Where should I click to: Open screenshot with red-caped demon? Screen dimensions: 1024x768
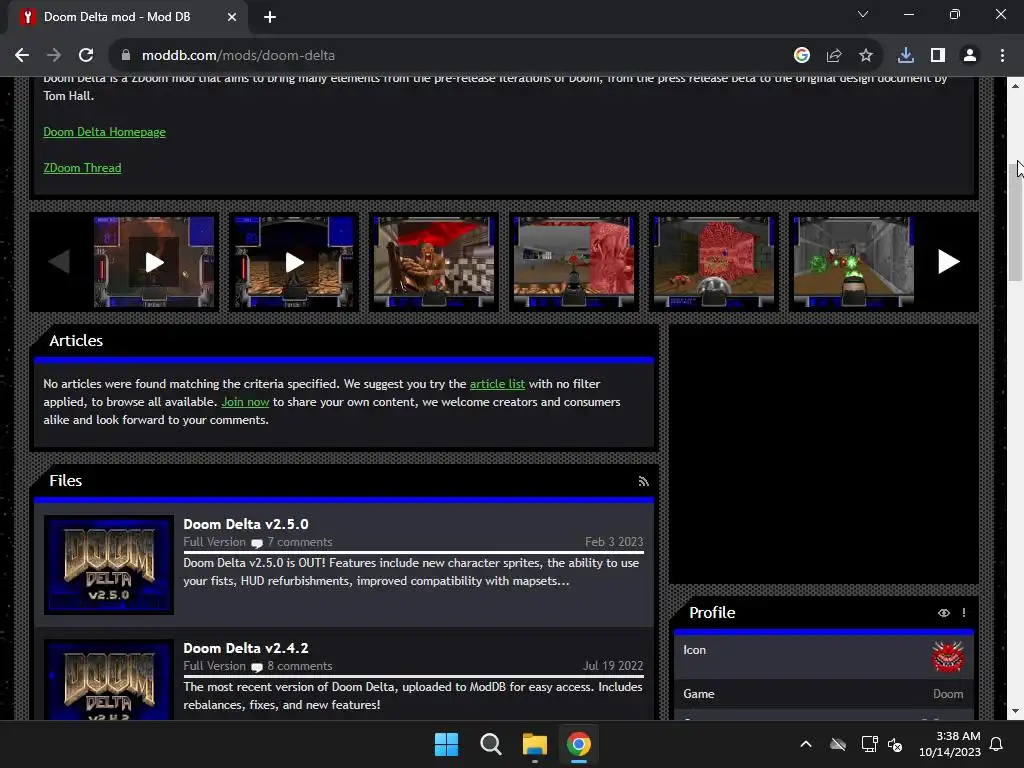(x=434, y=262)
